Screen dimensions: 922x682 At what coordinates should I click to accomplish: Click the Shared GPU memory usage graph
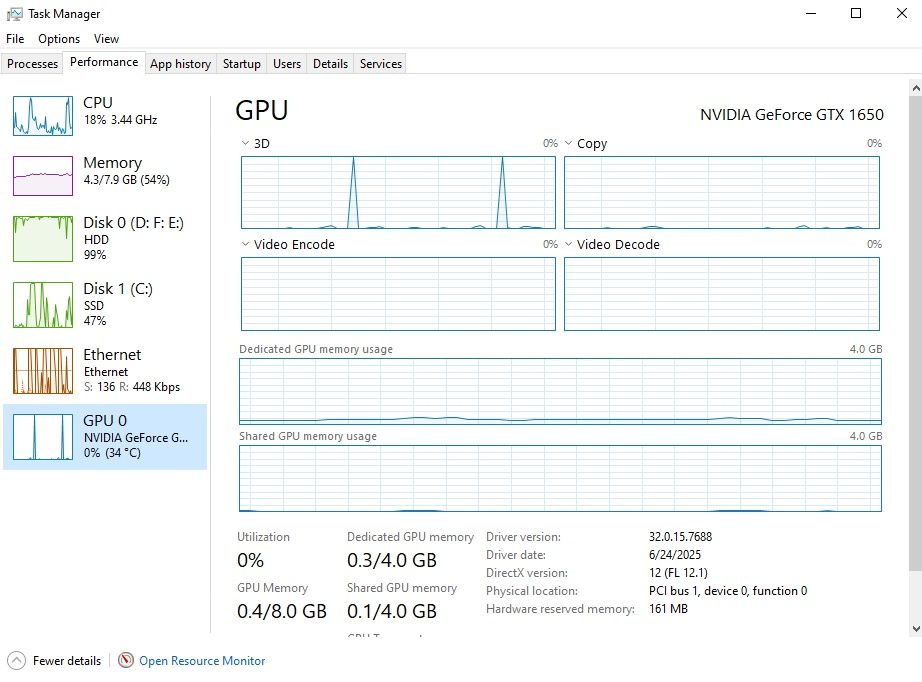(560, 479)
